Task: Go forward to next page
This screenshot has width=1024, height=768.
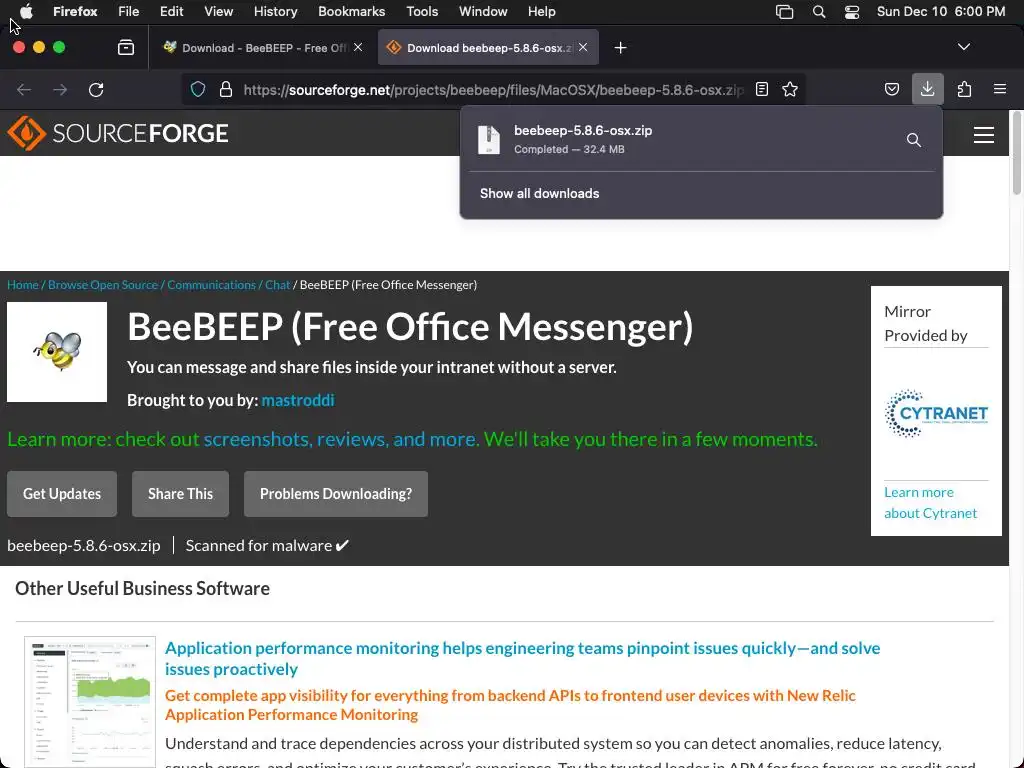Action: pyautogui.click(x=60, y=89)
